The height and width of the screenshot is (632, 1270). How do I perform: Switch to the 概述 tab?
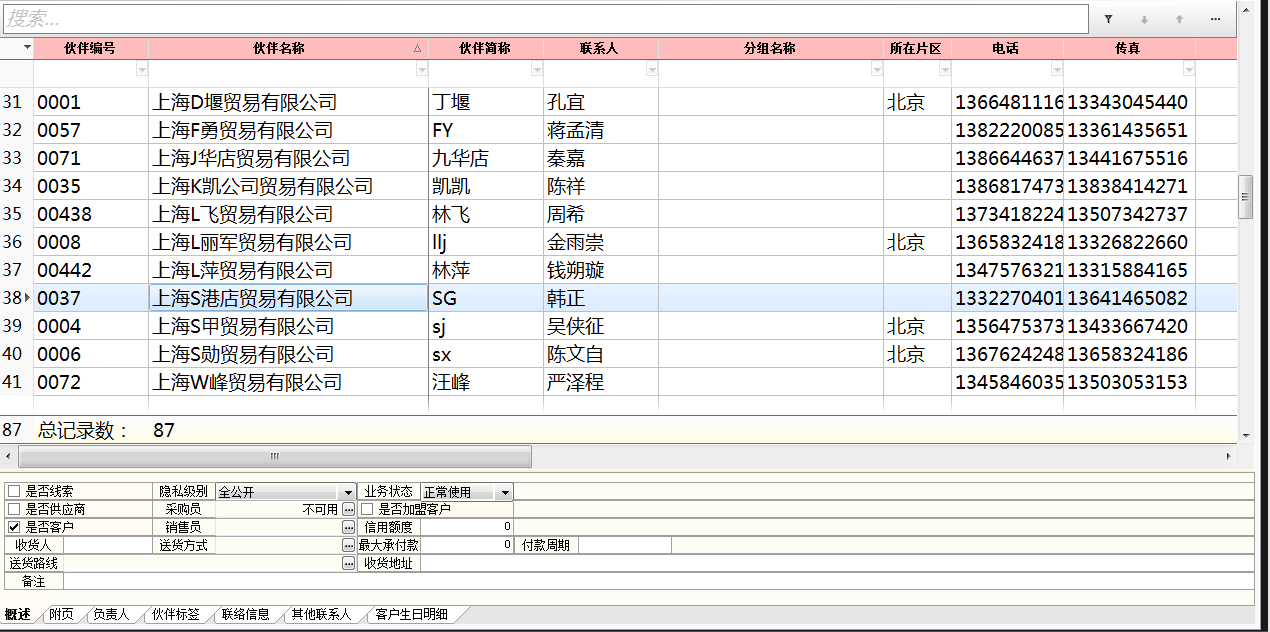point(18,614)
